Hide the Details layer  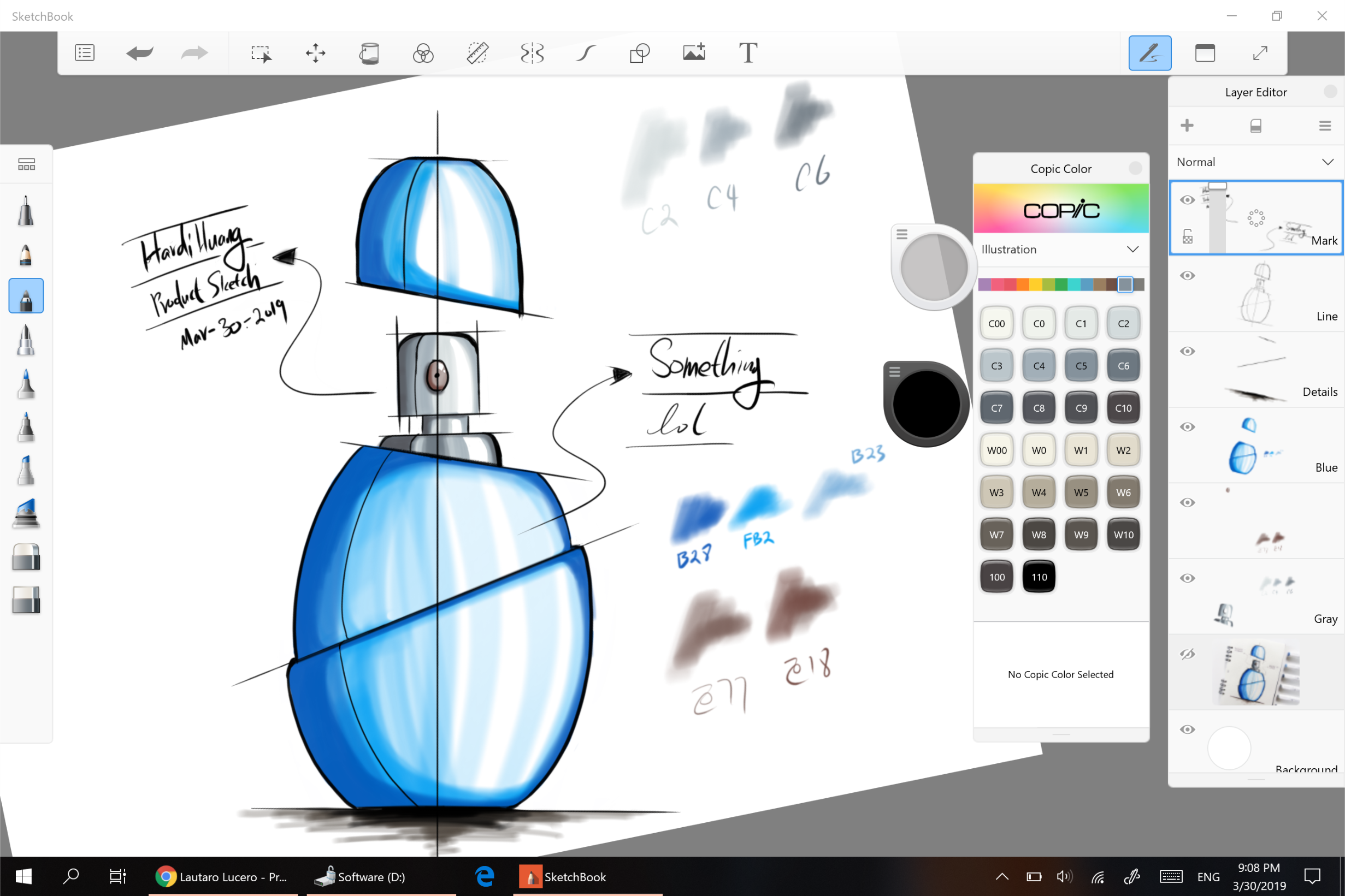[1187, 351]
